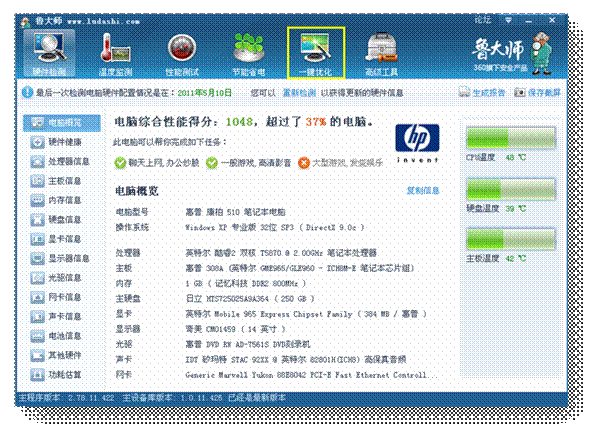This screenshot has height=440, width=603.
Task: Select 其他硬件 in the sidebar
Action: 57,355
